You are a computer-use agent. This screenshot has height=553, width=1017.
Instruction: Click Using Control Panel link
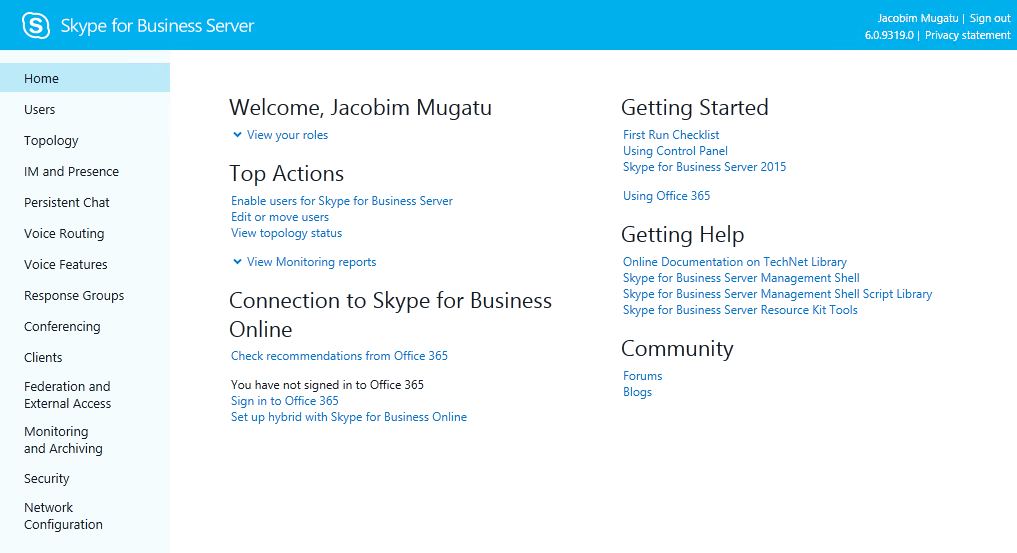click(x=675, y=151)
